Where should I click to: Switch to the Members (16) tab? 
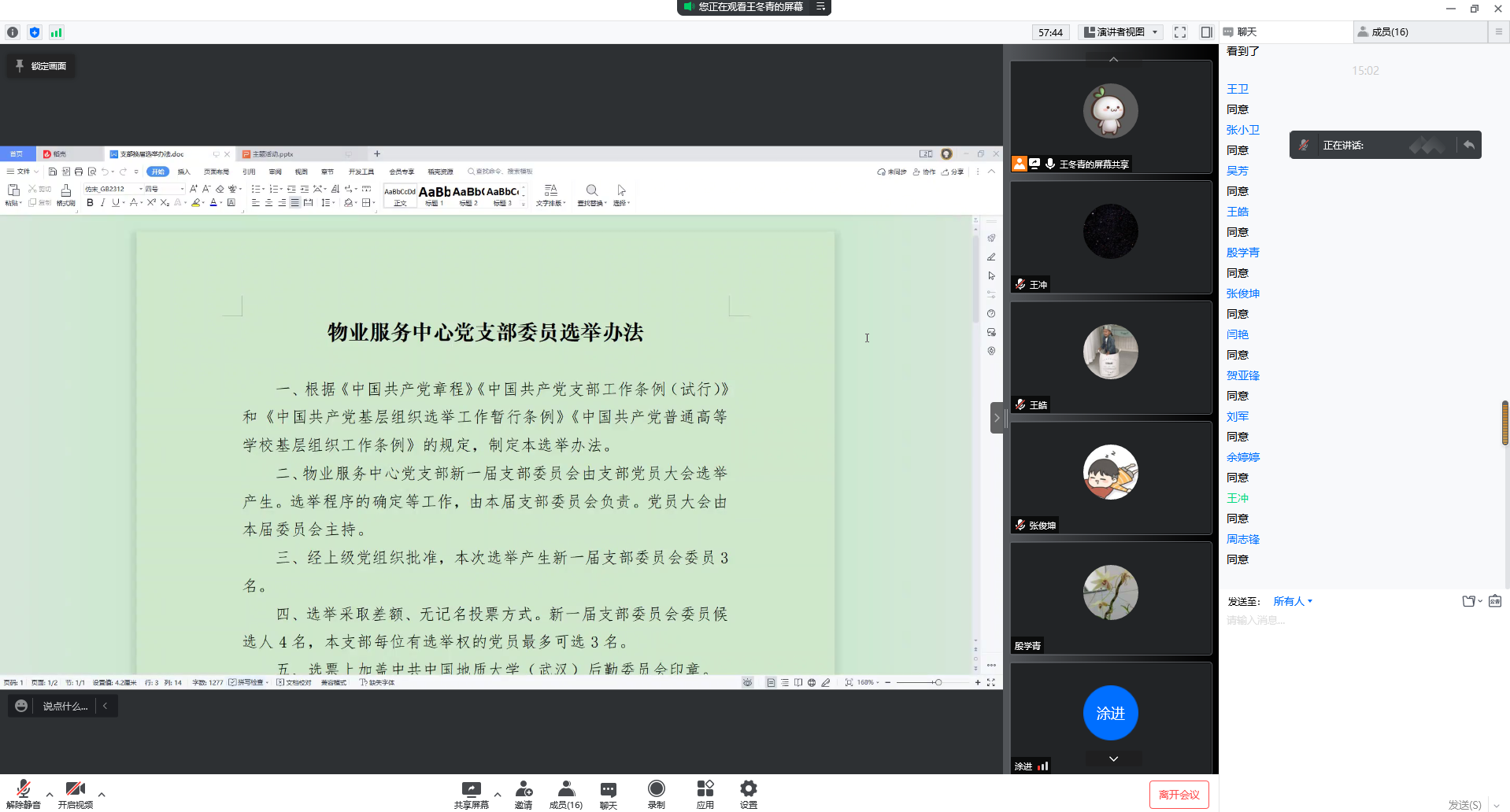(1389, 32)
